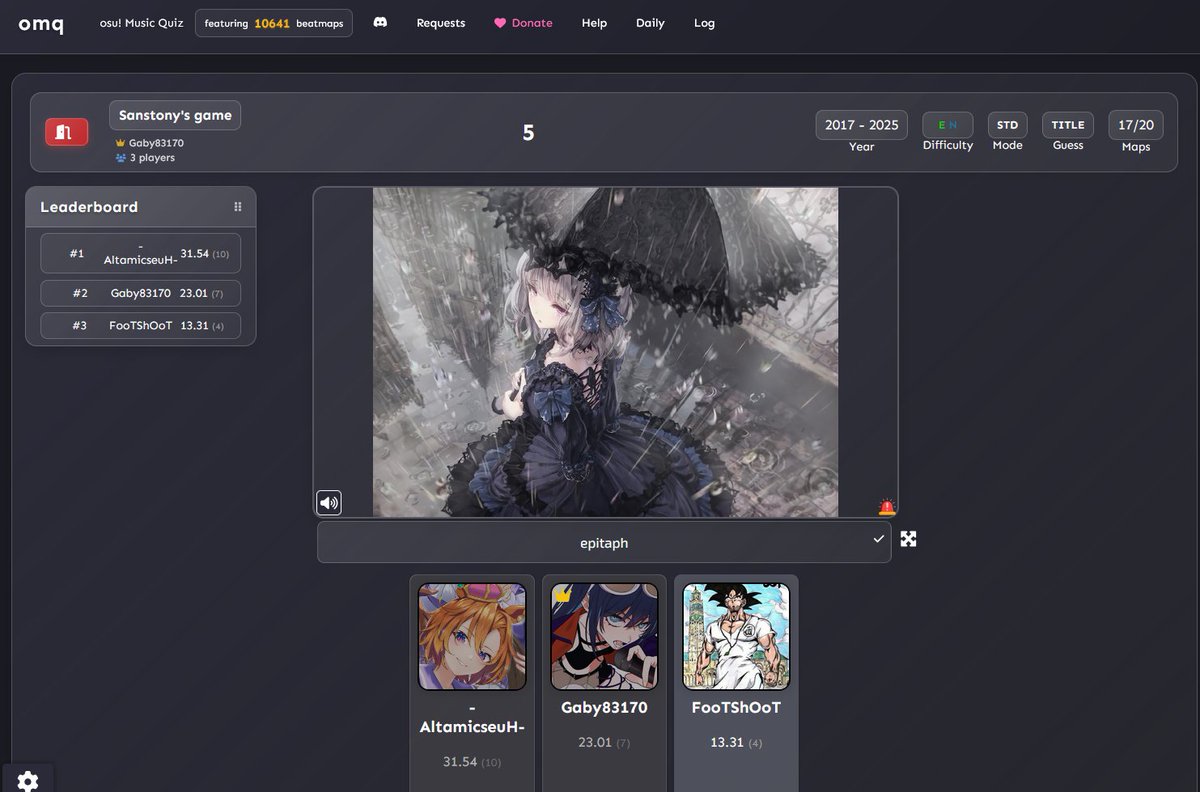Screen dimensions: 1200x792
Task: Open the Log page
Action: click(704, 23)
